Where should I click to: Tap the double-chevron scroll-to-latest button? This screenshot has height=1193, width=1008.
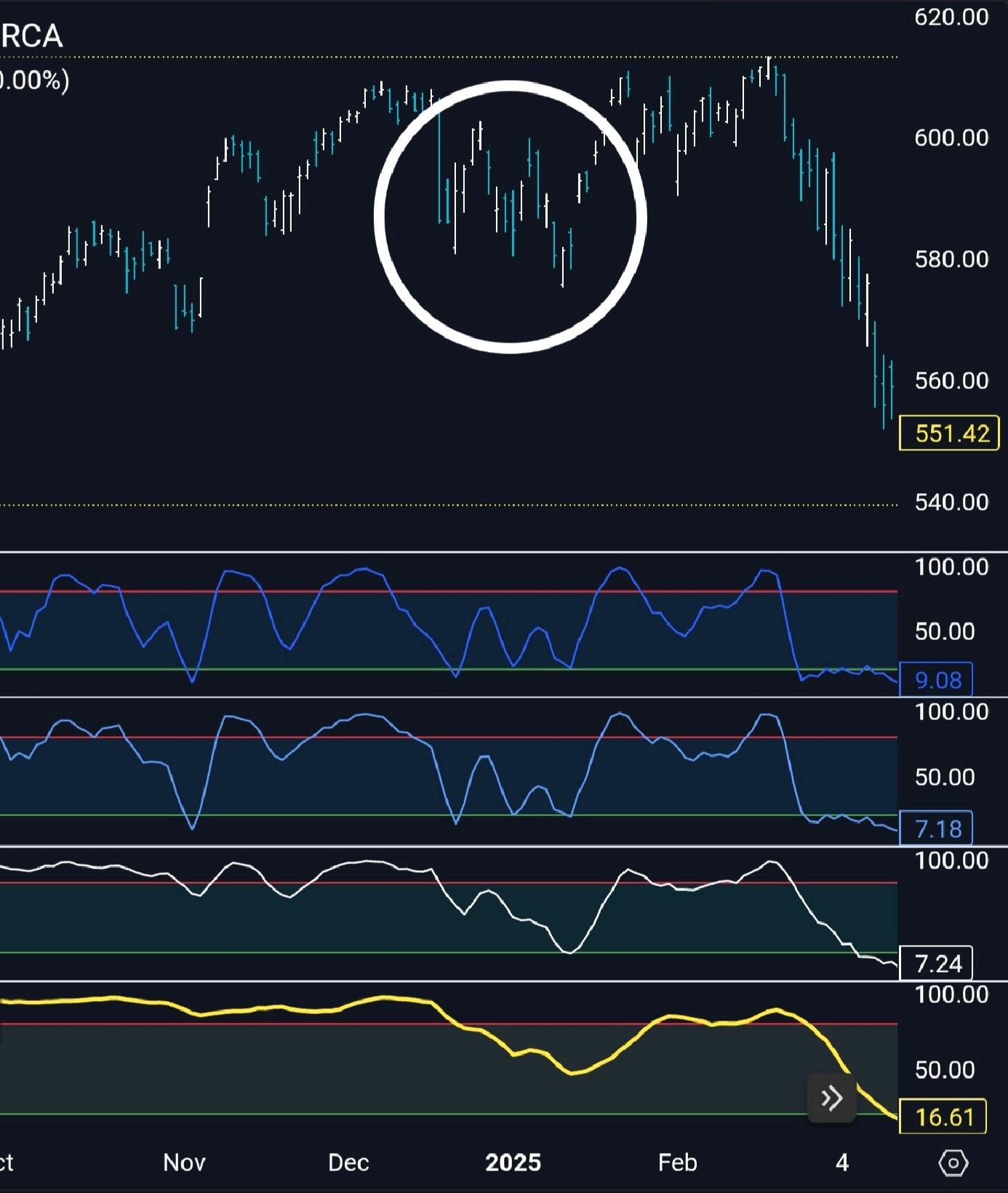pos(831,1098)
